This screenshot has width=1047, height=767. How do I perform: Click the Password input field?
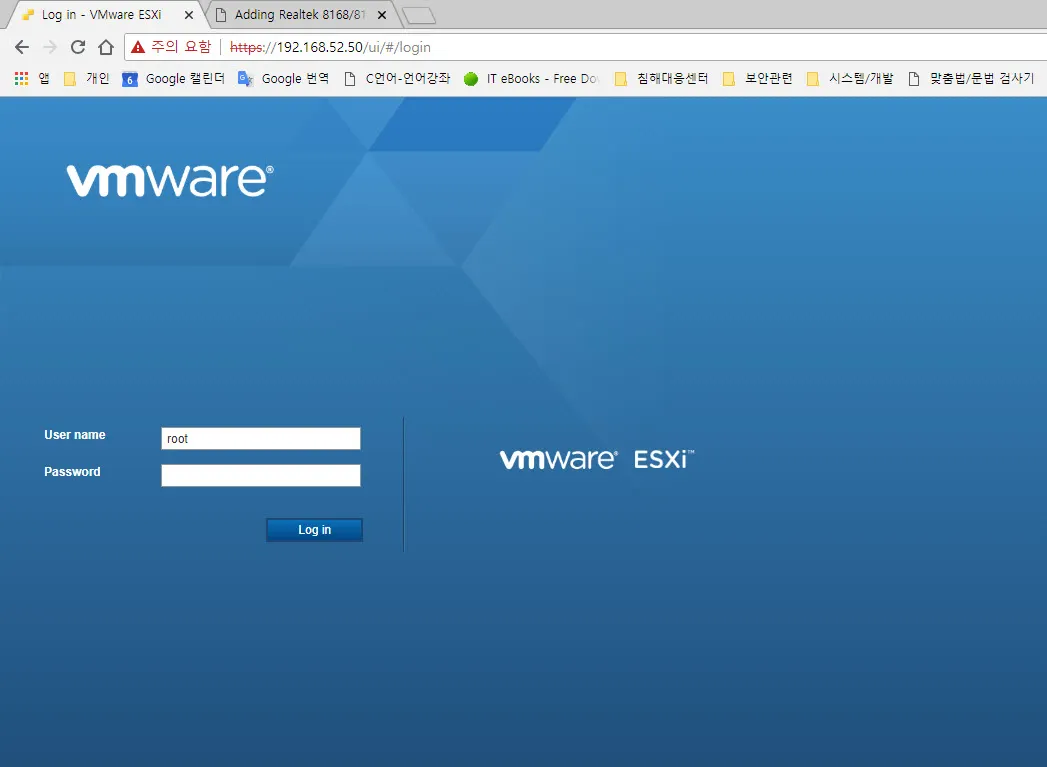260,475
